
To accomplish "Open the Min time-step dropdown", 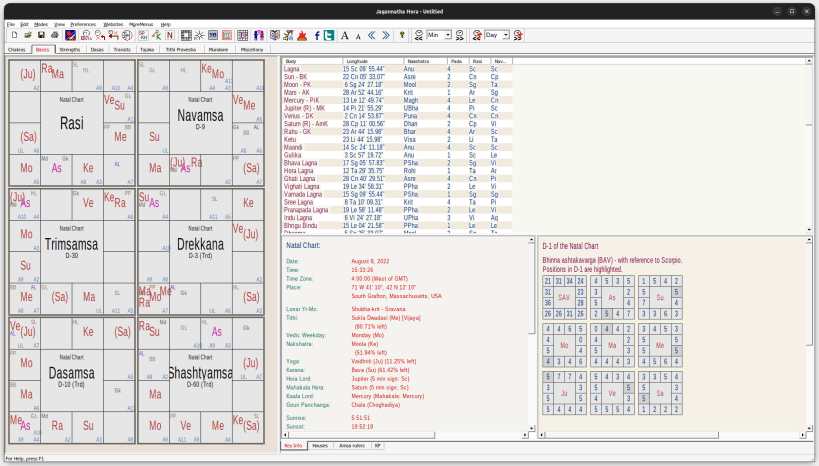I will click(x=448, y=35).
